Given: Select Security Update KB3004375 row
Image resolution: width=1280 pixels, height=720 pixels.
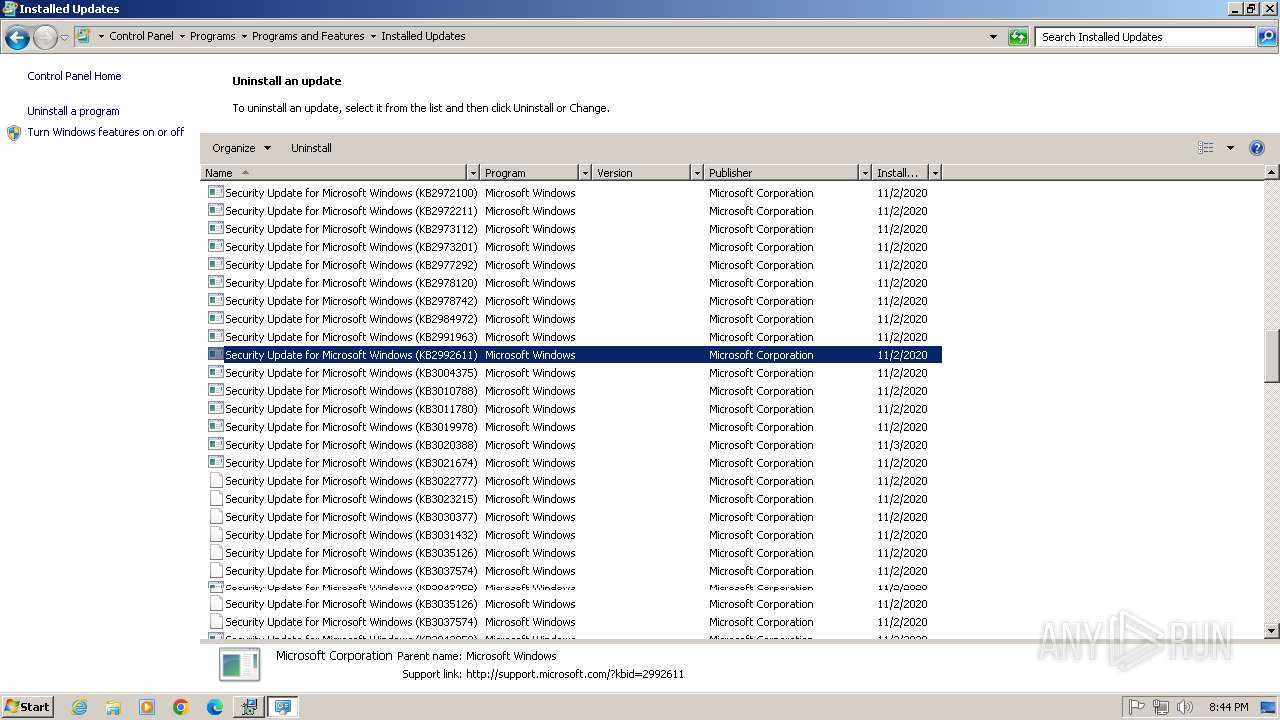Looking at the screenshot, I should point(571,373).
